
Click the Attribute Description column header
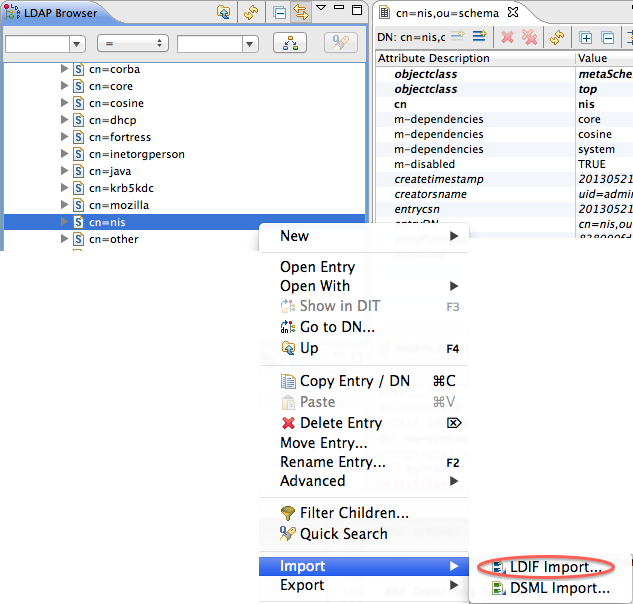[x=433, y=58]
